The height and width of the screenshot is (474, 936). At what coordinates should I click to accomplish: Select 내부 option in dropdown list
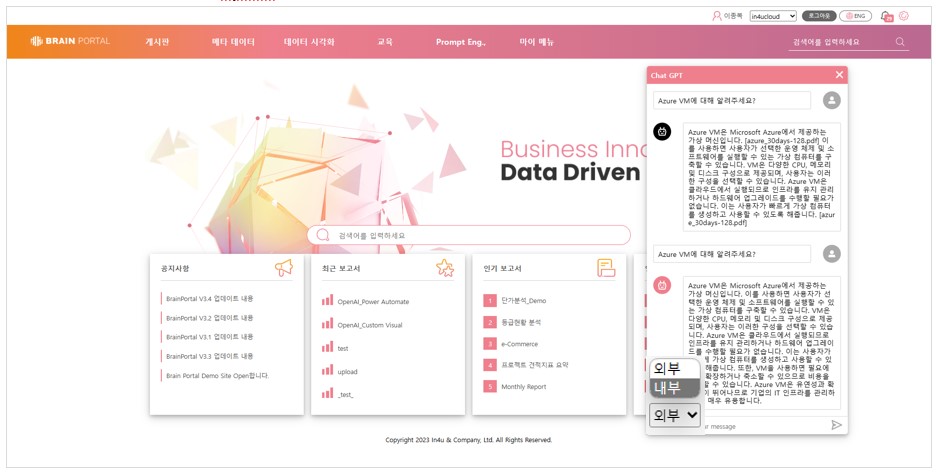tap(675, 388)
